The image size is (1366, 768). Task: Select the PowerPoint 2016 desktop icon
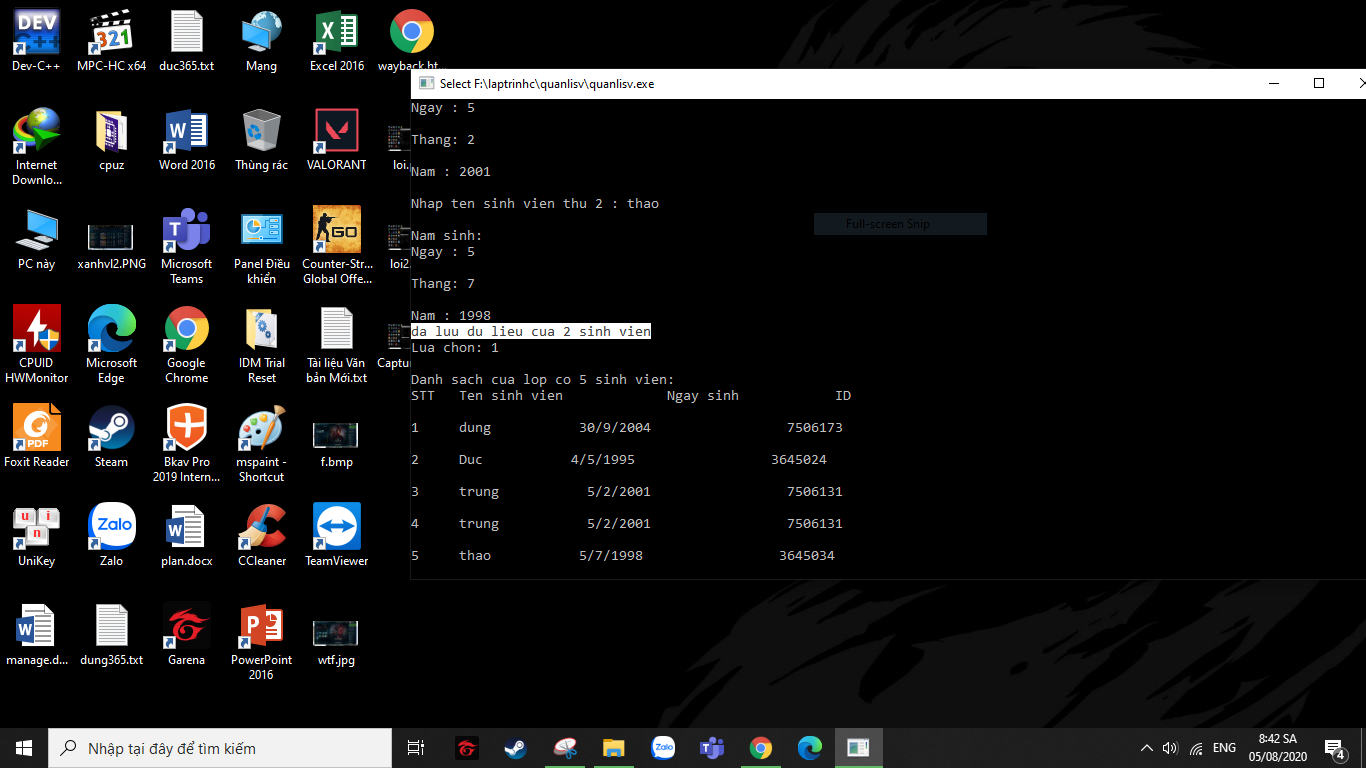click(261, 627)
